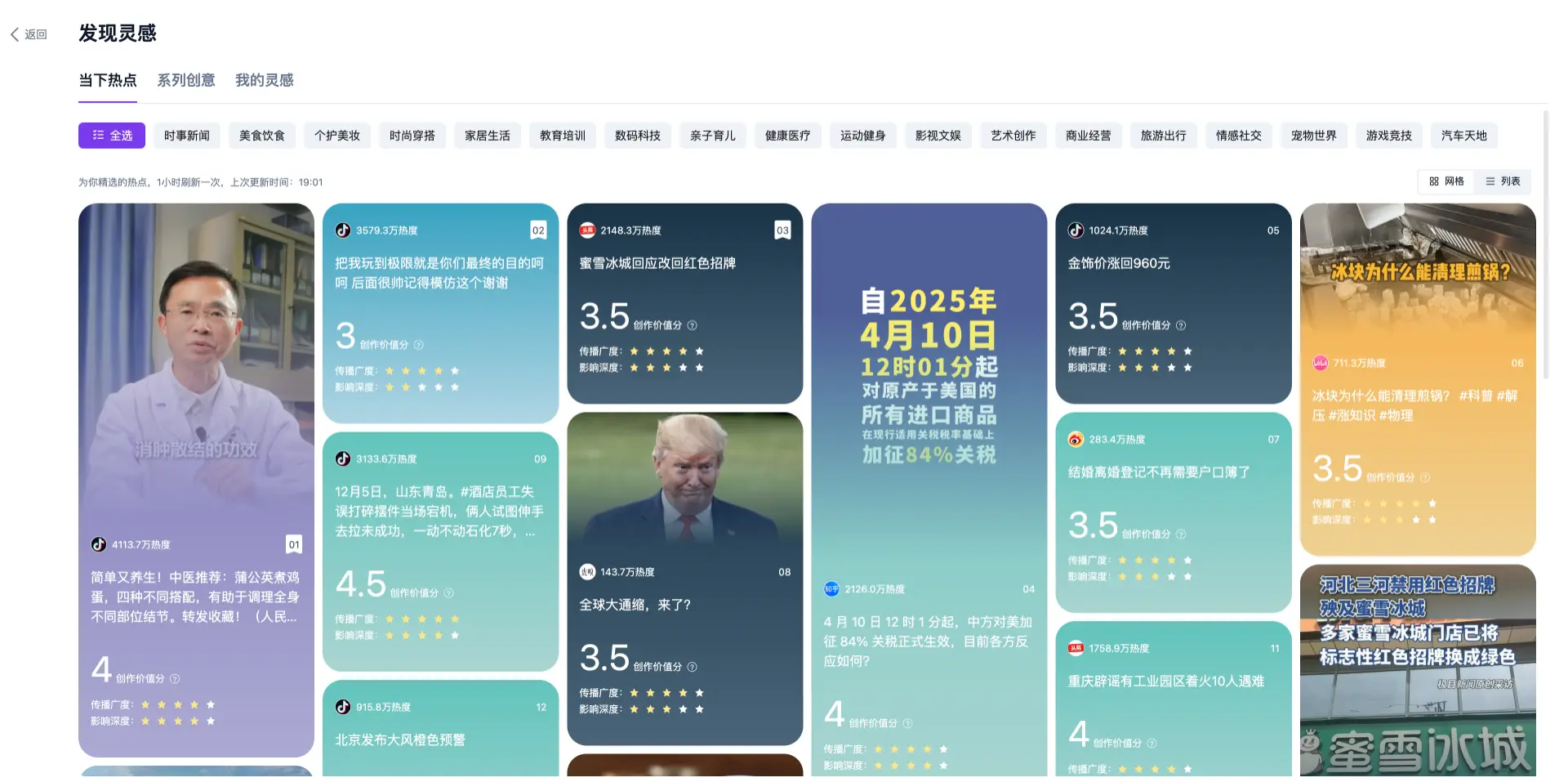Click the Douyin icon on the 4113.7万热度 card

(99, 544)
